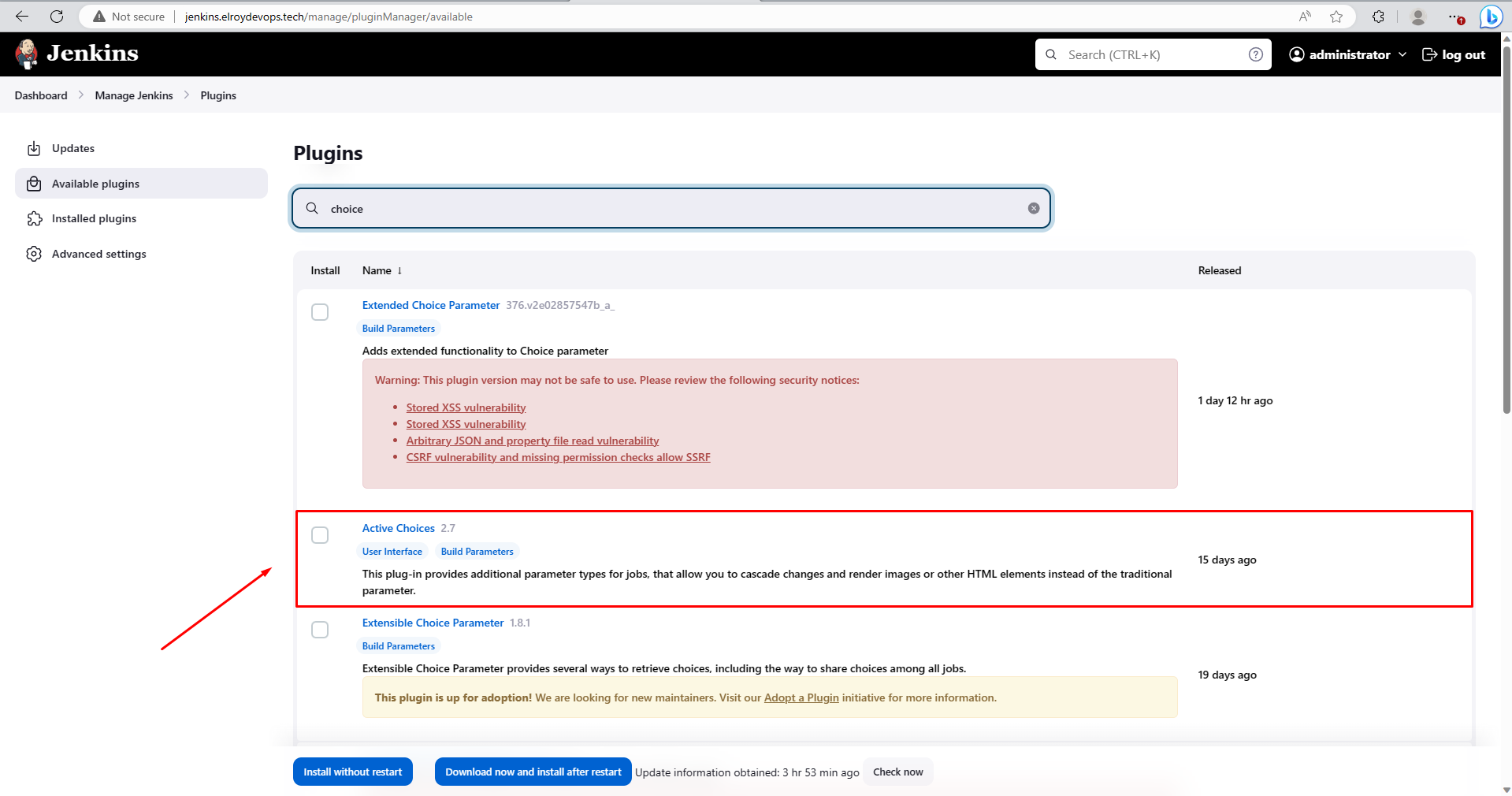The width and height of the screenshot is (1512, 796).
Task: Click the plugin search field containing choice
Action: coord(671,208)
